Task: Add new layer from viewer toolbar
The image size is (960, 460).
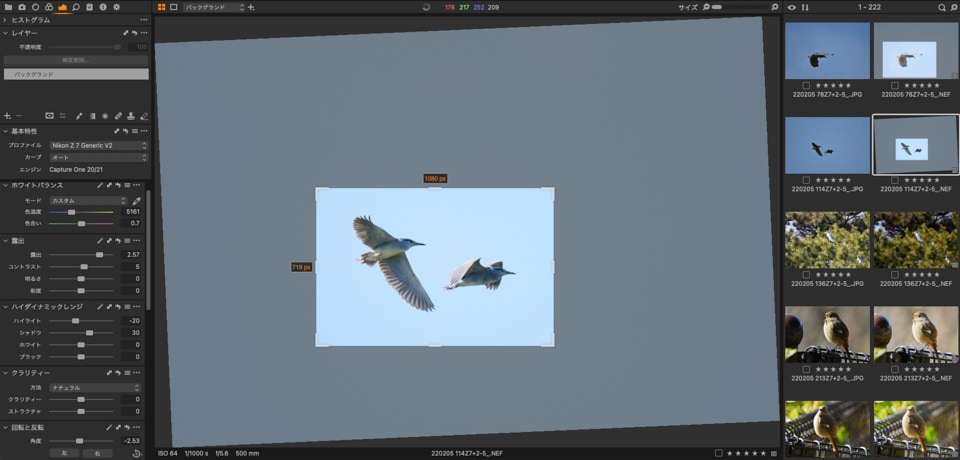Action: pyautogui.click(x=251, y=7)
